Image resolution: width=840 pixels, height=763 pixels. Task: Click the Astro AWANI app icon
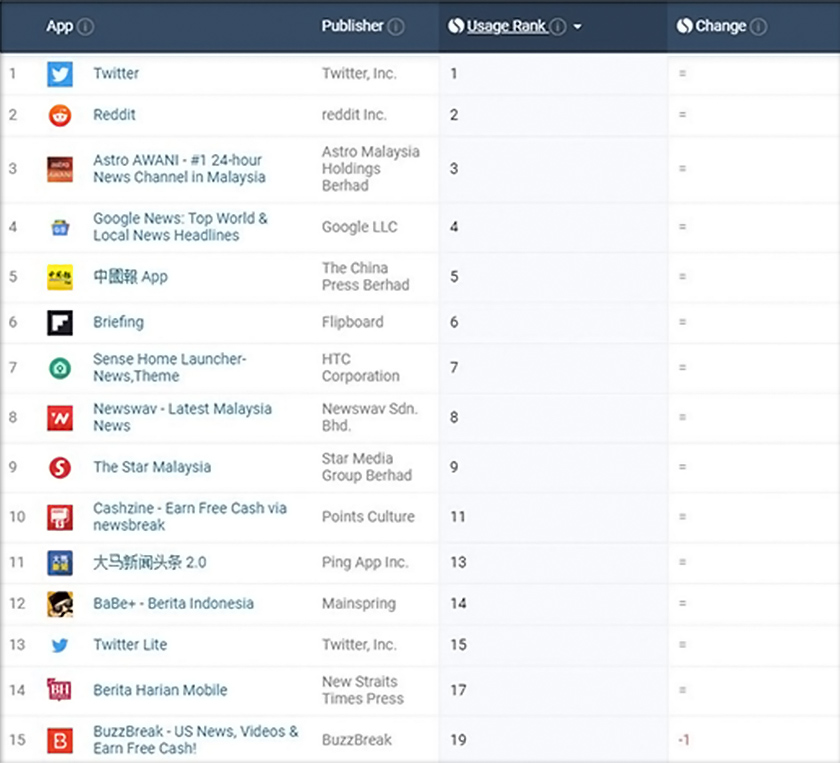[60, 169]
